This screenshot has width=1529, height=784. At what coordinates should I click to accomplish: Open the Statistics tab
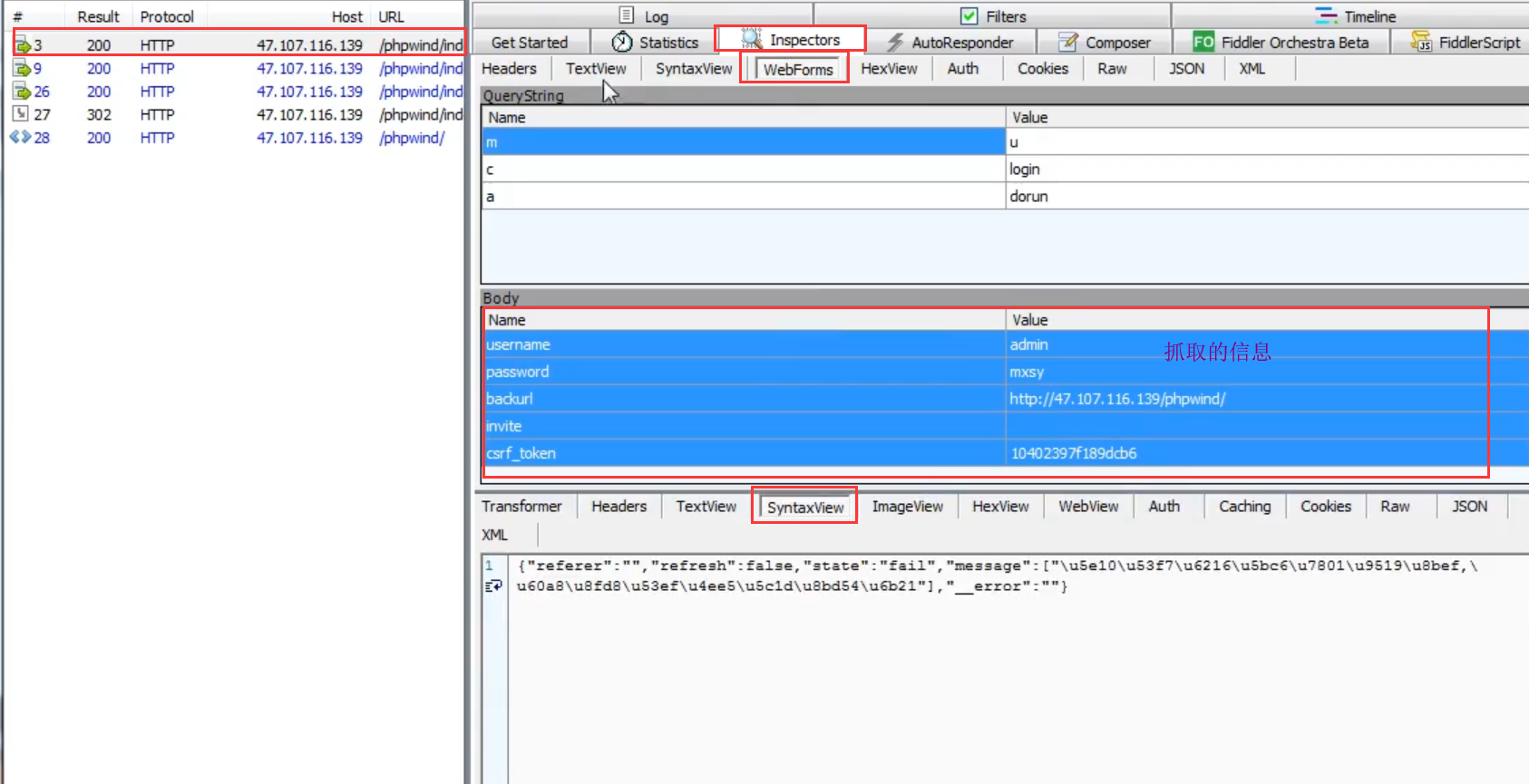pos(655,42)
